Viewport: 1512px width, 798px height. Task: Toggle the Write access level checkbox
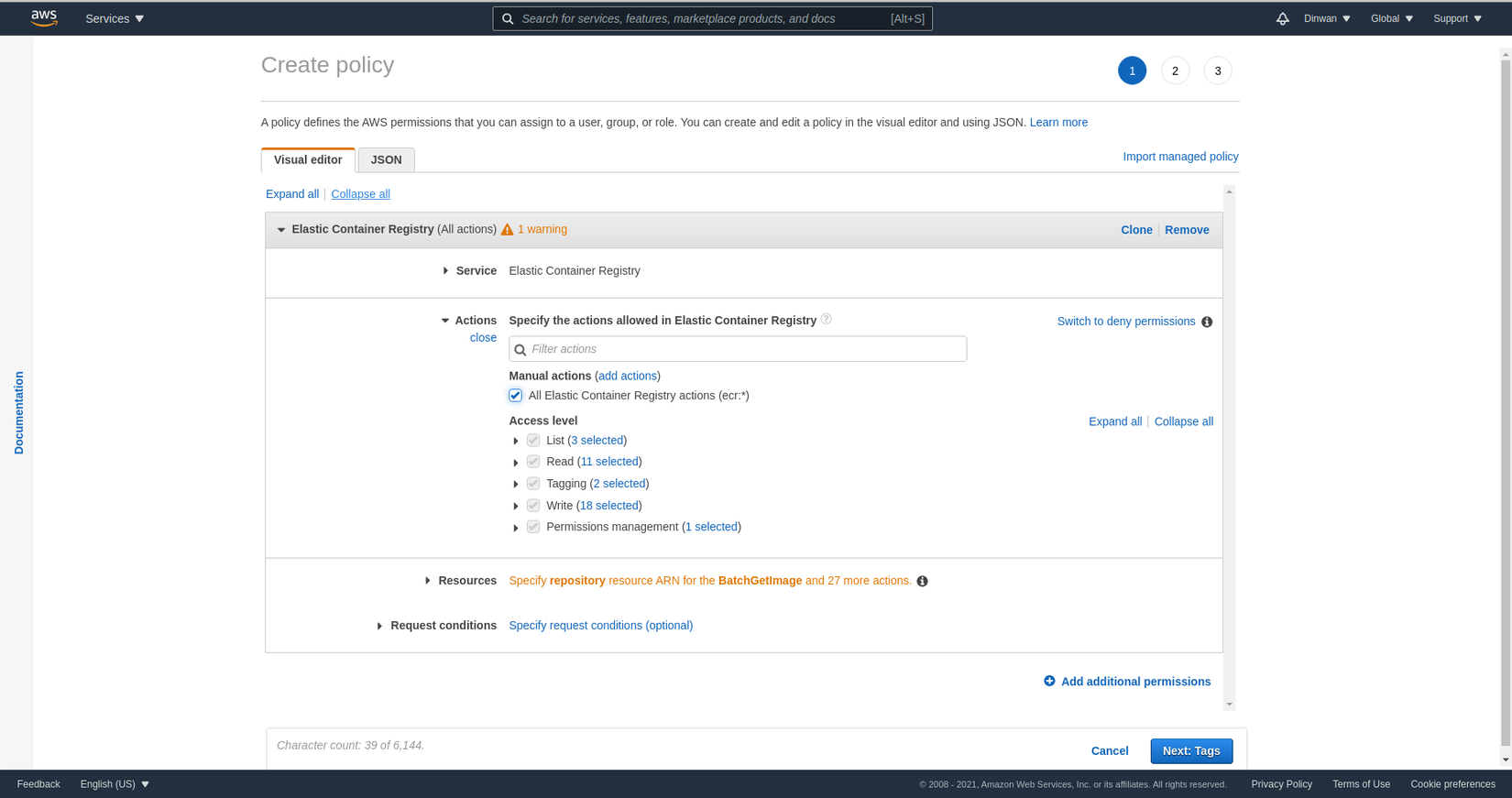pos(533,506)
